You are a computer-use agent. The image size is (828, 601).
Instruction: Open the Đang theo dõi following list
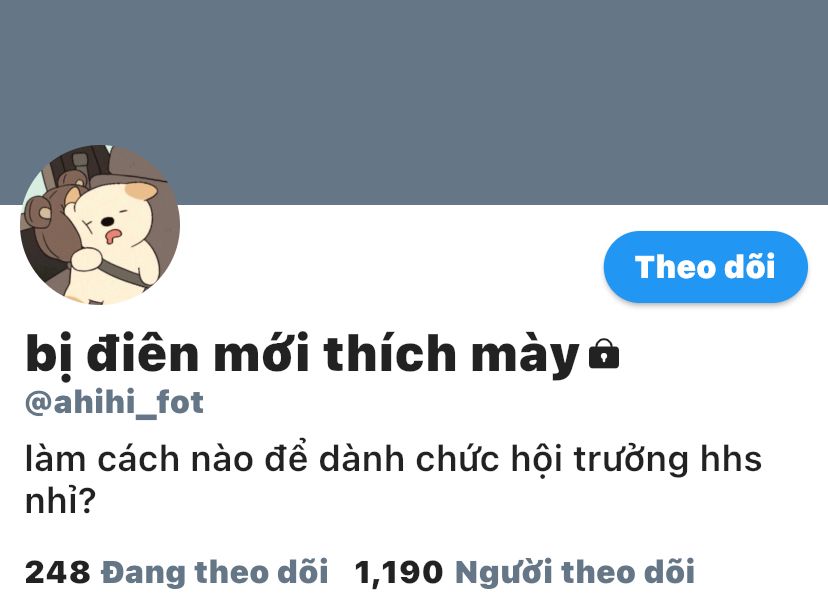pyautogui.click(x=214, y=572)
